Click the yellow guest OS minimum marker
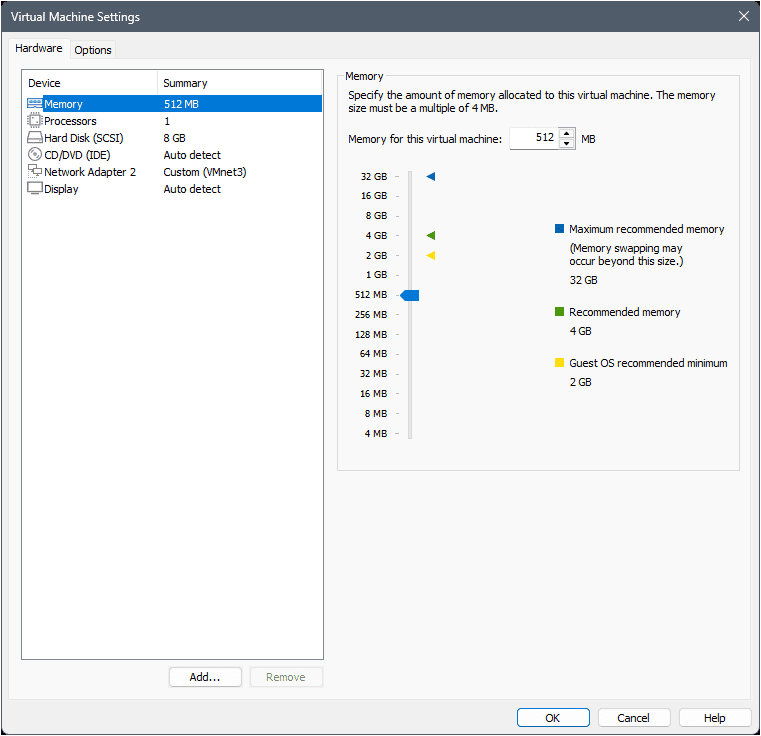761x736 pixels. coord(430,255)
